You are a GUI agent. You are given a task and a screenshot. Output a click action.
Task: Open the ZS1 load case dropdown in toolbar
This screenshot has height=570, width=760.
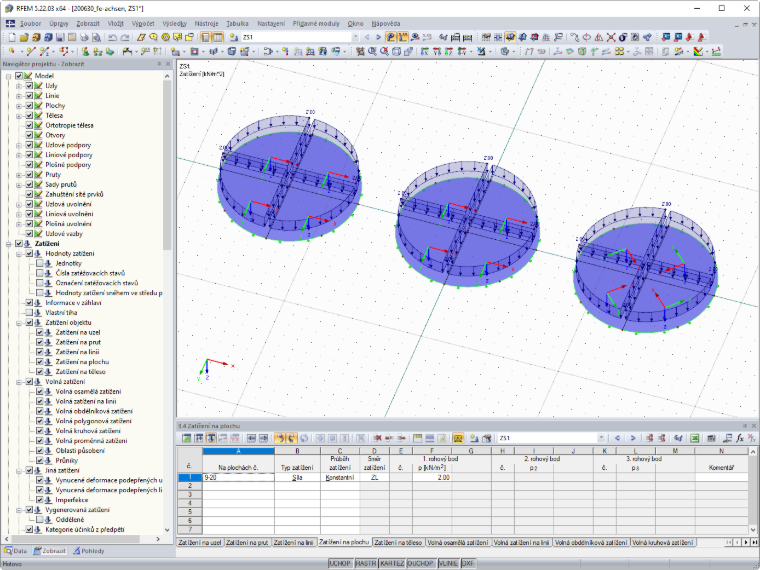[x=355, y=37]
